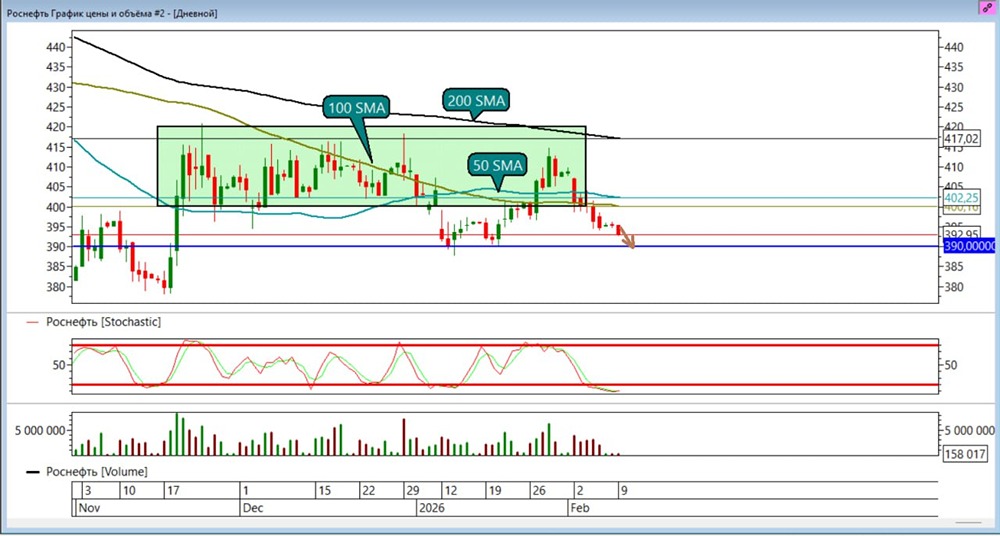Viewport: 1000px width, 536px height.
Task: Click the chart window title text
Action: (112, 13)
